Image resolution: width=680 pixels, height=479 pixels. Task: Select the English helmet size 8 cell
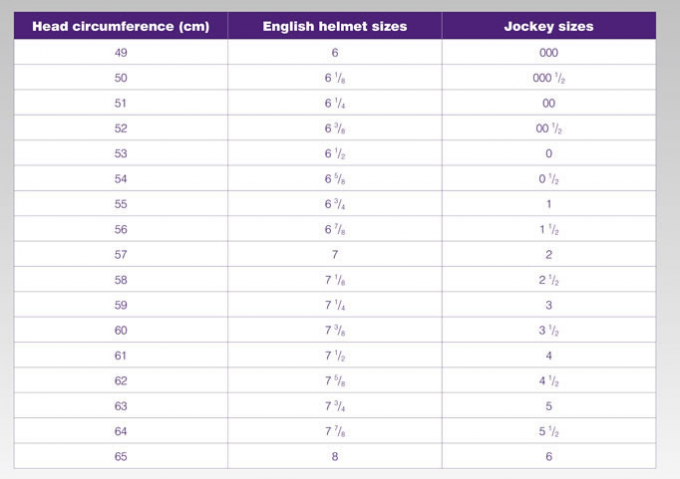coord(335,456)
